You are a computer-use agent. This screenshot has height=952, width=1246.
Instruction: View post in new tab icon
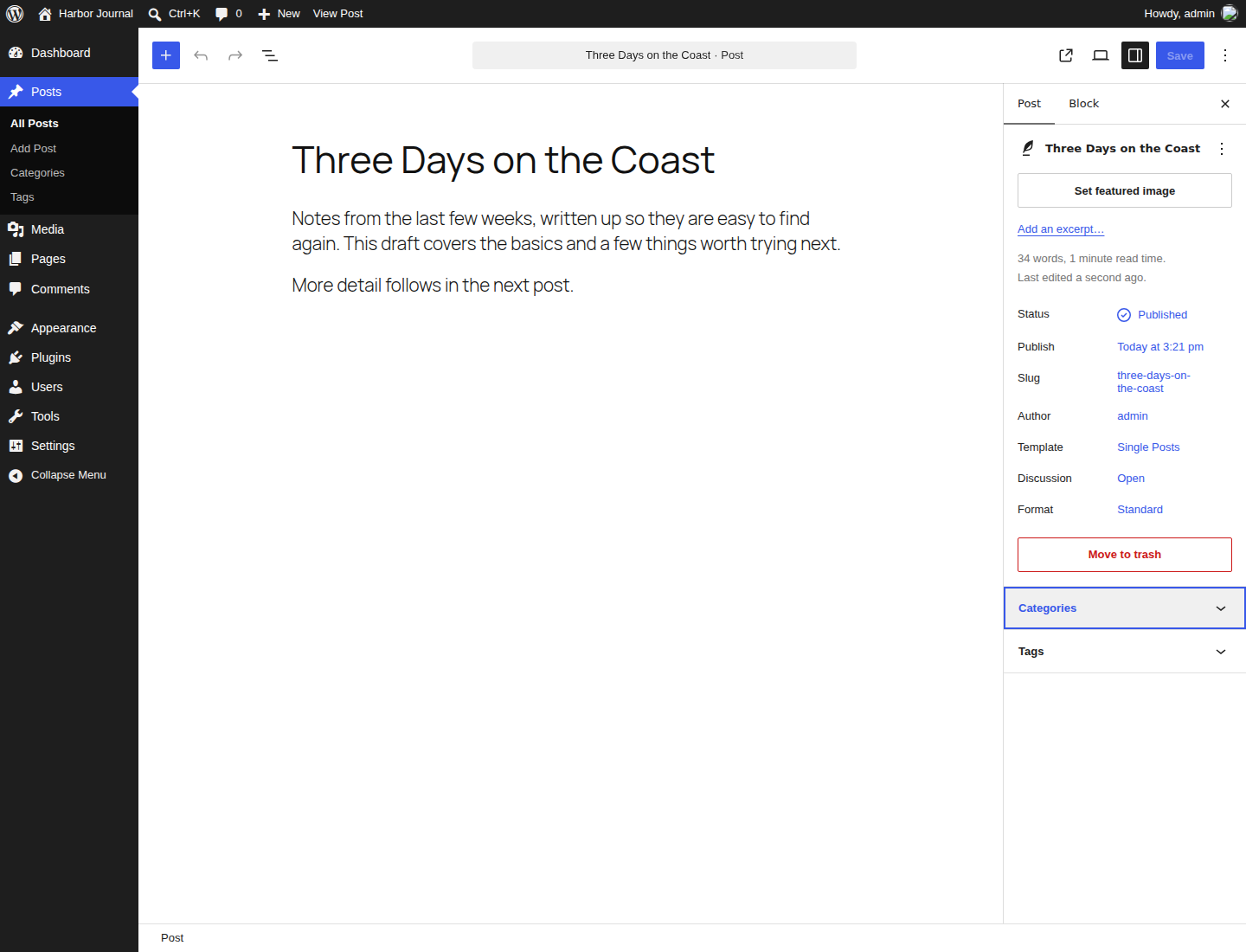[x=1066, y=55]
